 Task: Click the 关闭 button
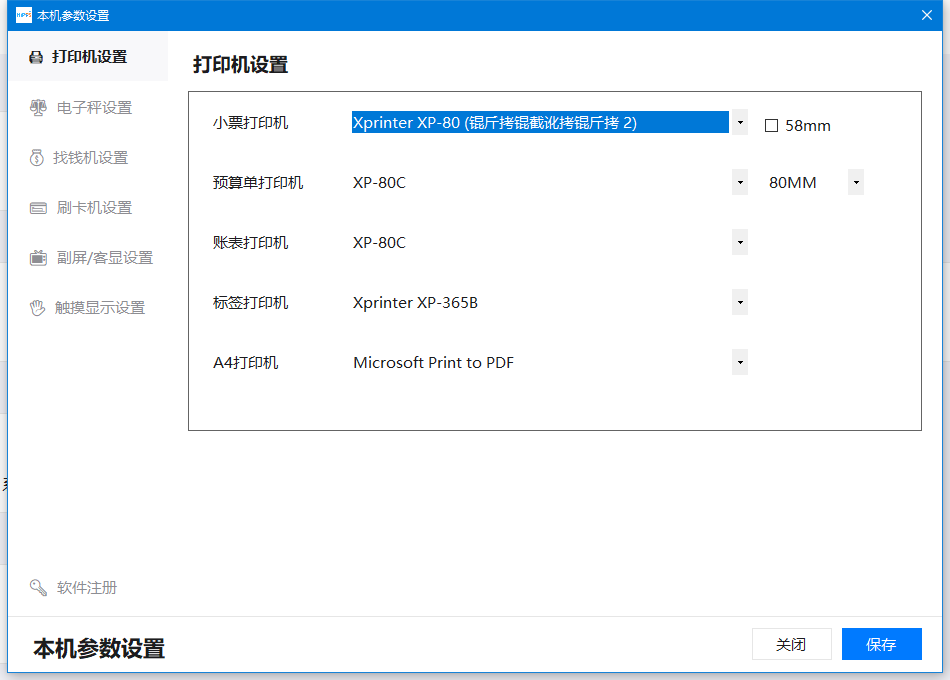coord(791,644)
